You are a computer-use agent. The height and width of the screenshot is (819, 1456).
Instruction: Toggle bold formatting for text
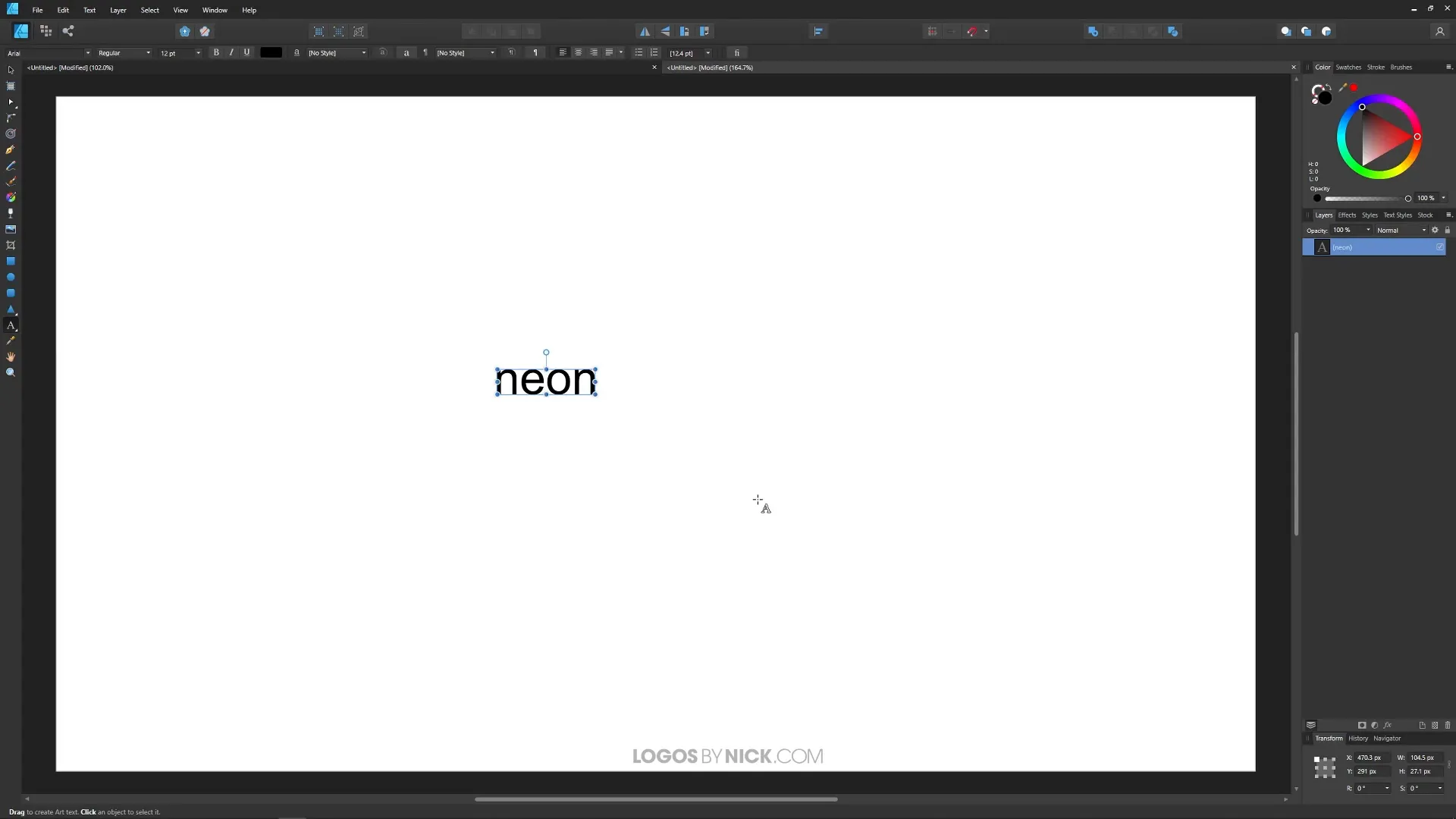[216, 52]
